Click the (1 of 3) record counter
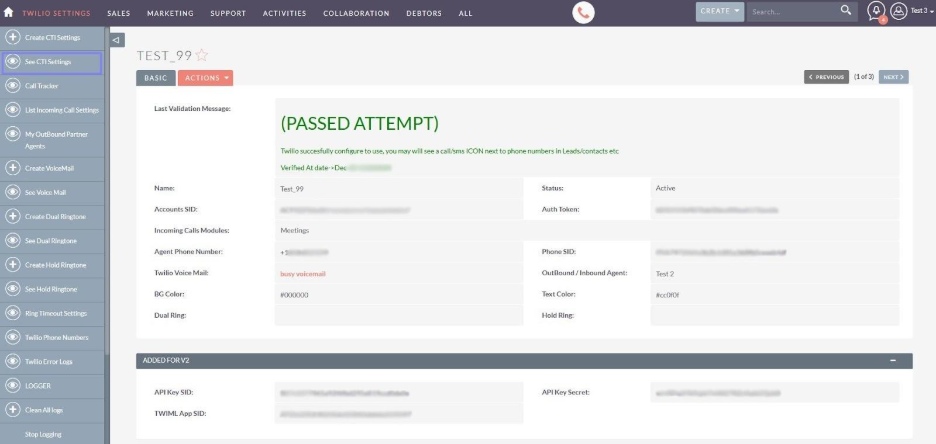This screenshot has height=444, width=936. click(x=864, y=77)
